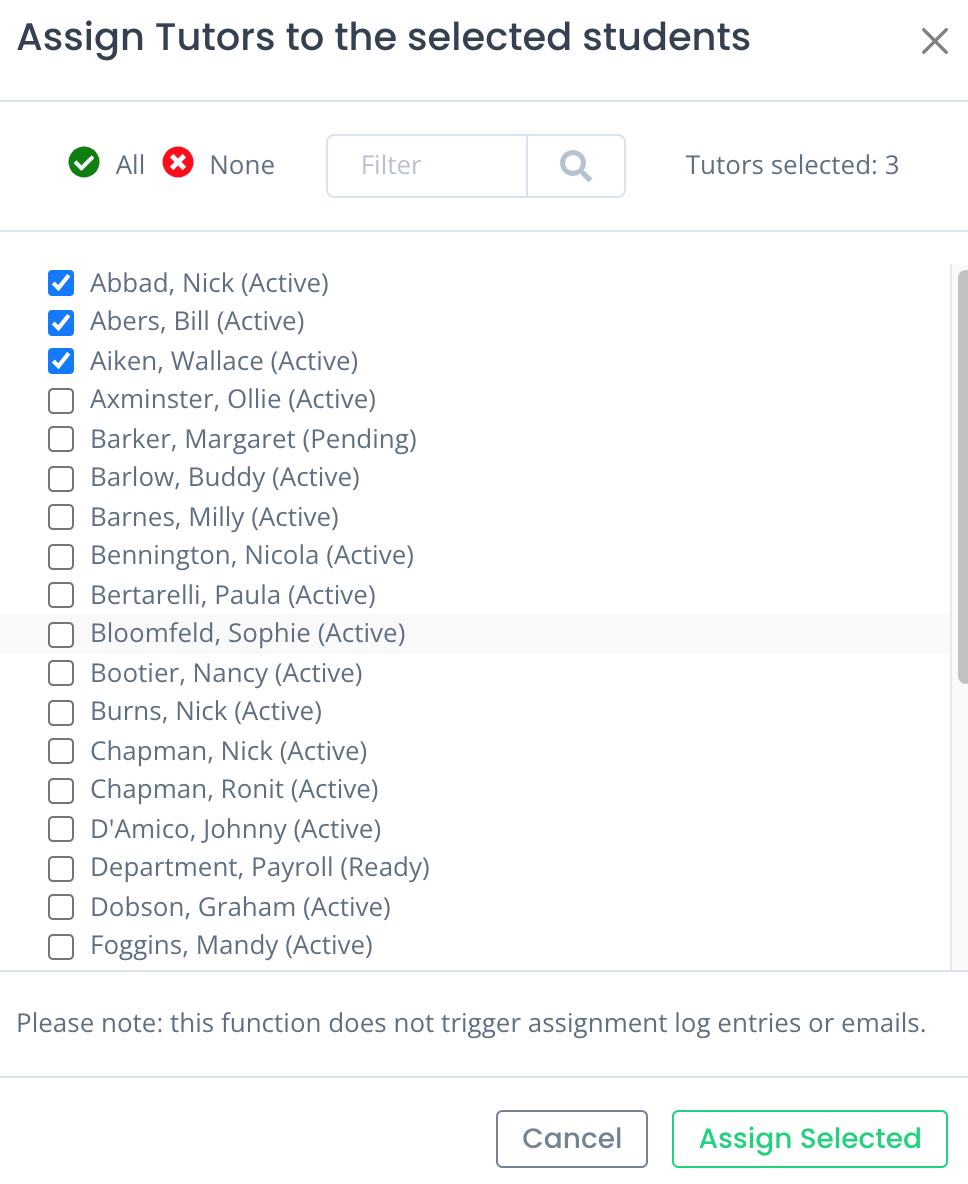Click the green All checkmark icon
968x1184 pixels.
click(84, 162)
